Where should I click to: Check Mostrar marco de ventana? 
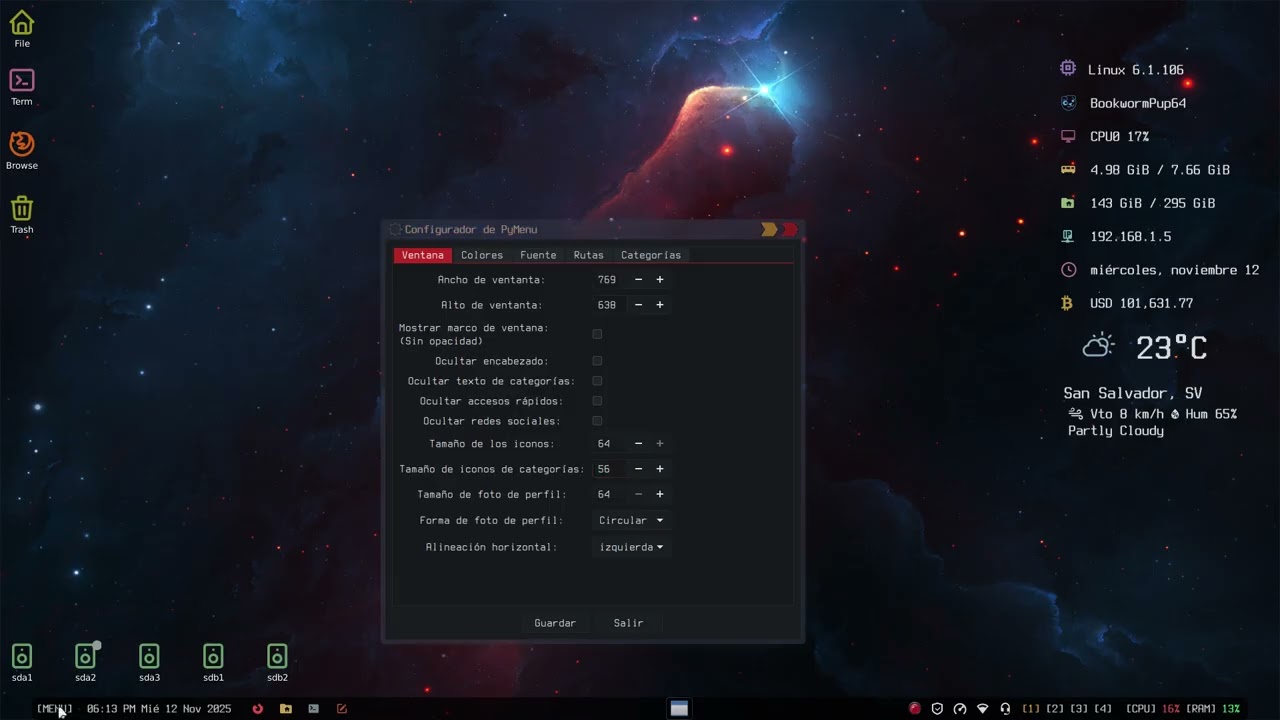(x=597, y=334)
